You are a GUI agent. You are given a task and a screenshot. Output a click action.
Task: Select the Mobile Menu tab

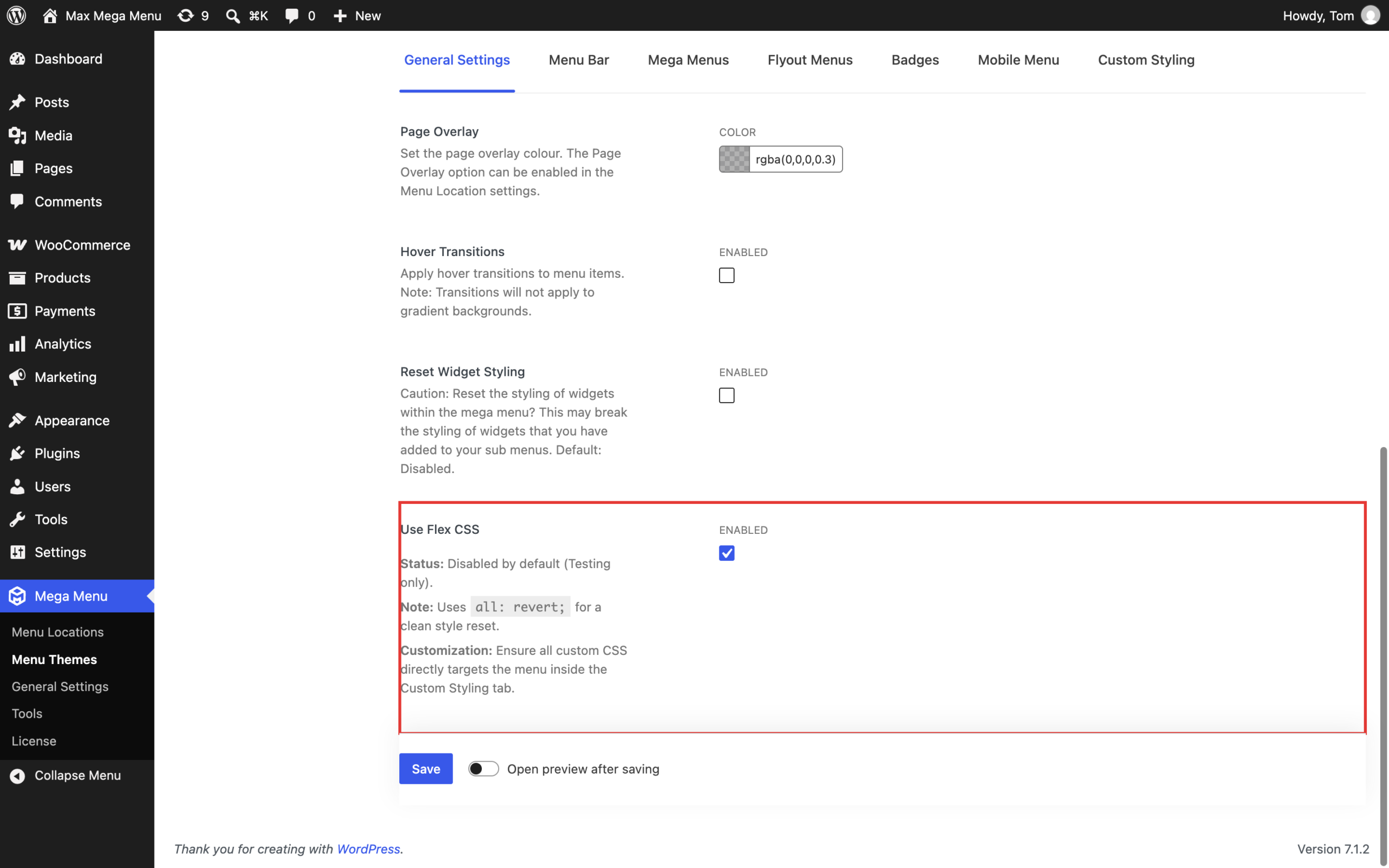click(1018, 60)
